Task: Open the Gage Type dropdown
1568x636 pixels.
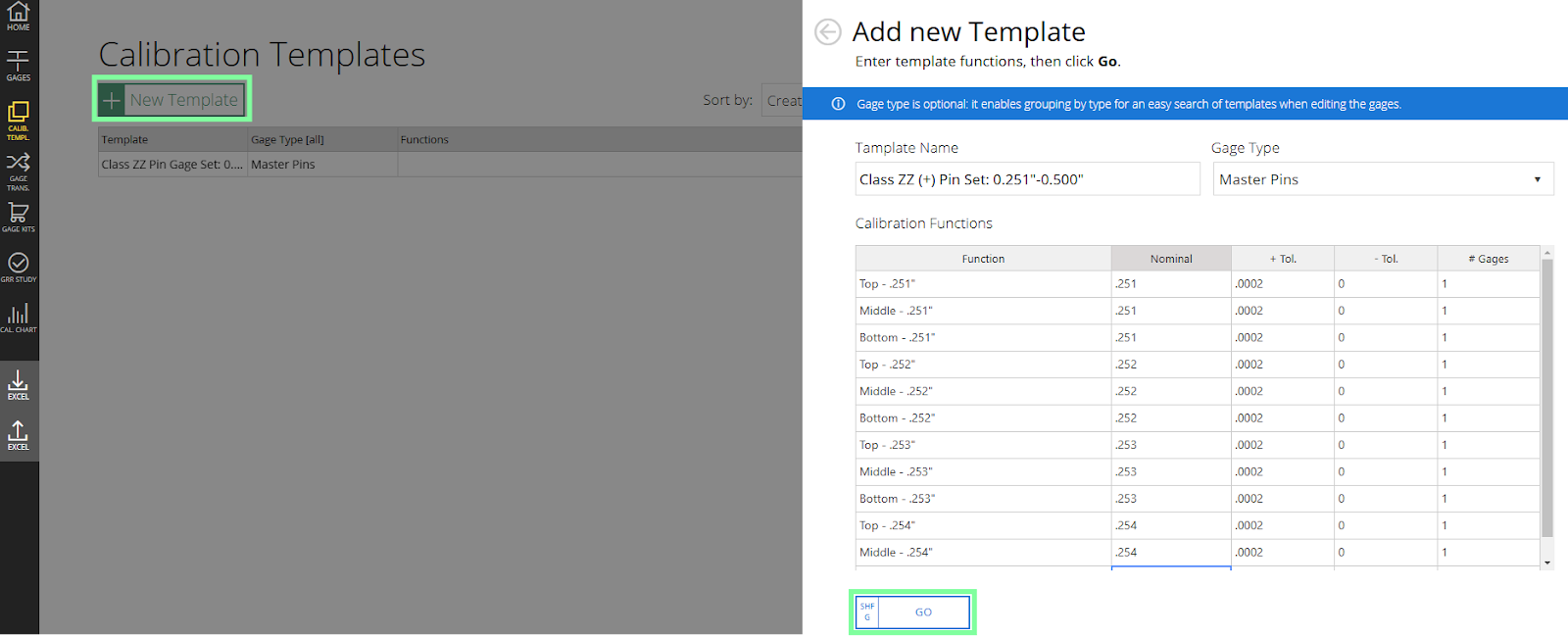Action: click(x=1383, y=179)
